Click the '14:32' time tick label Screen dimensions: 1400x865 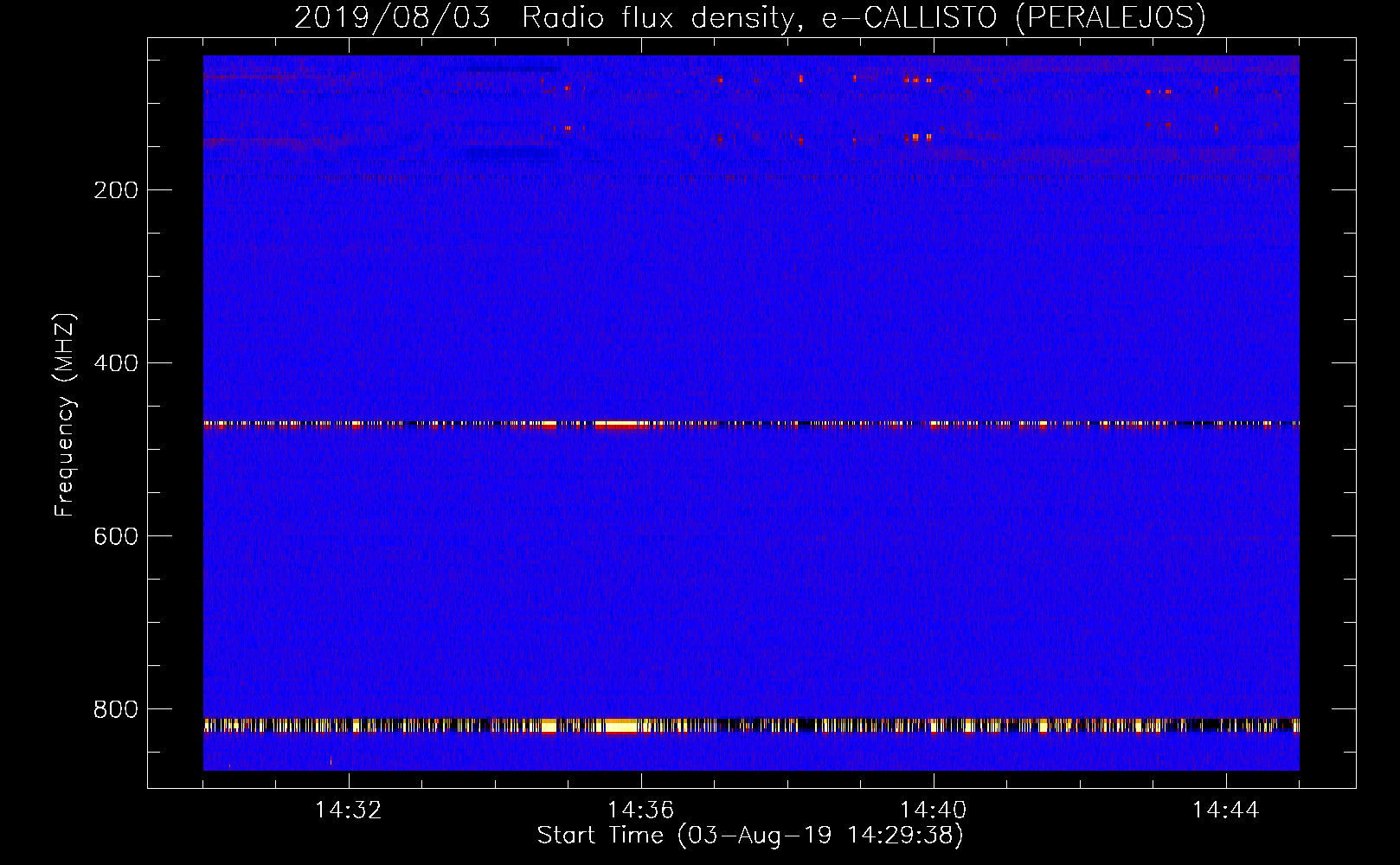click(x=348, y=811)
